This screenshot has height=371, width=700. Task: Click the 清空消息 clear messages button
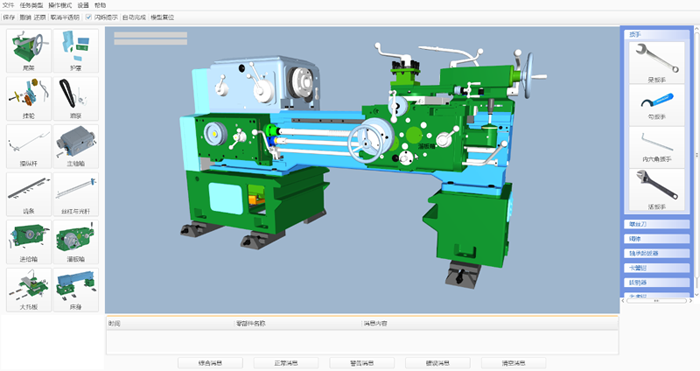(513, 363)
